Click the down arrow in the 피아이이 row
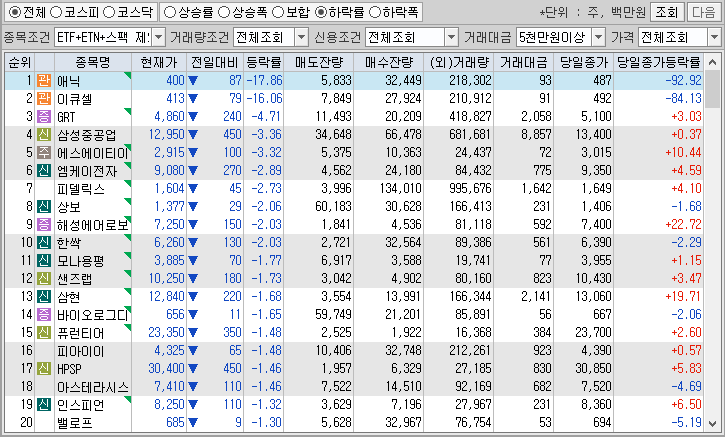The width and height of the screenshot is (725, 437). [193, 351]
